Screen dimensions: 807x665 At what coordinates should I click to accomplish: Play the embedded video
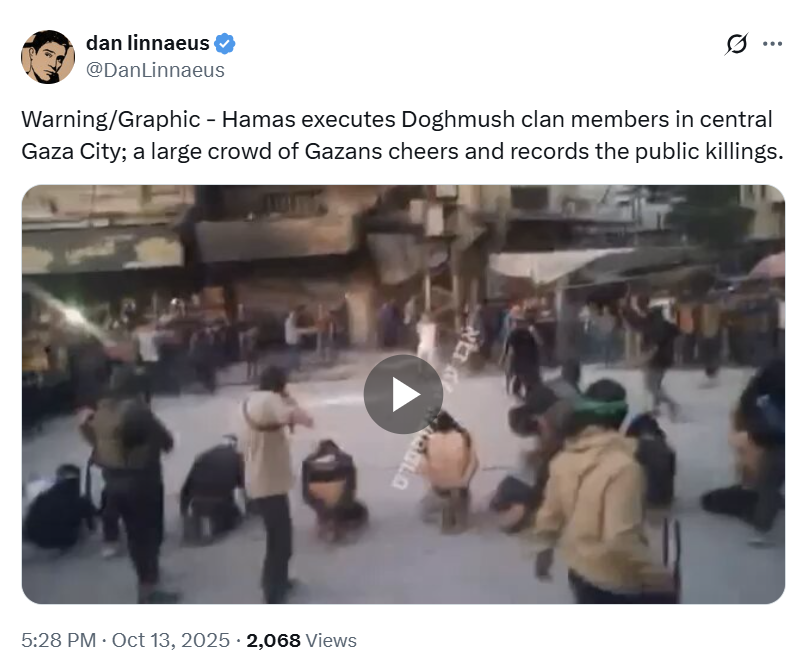[403, 394]
